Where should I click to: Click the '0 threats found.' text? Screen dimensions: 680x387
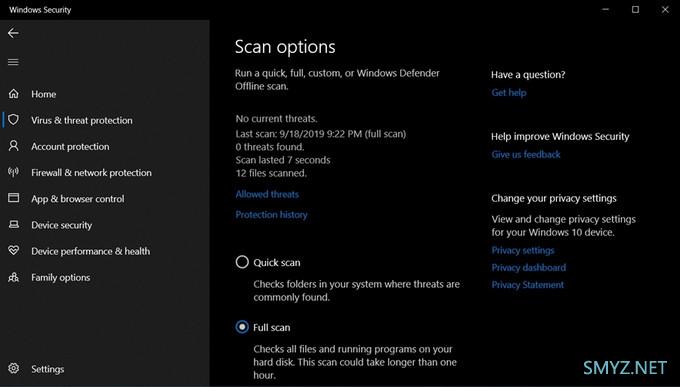pyautogui.click(x=270, y=147)
